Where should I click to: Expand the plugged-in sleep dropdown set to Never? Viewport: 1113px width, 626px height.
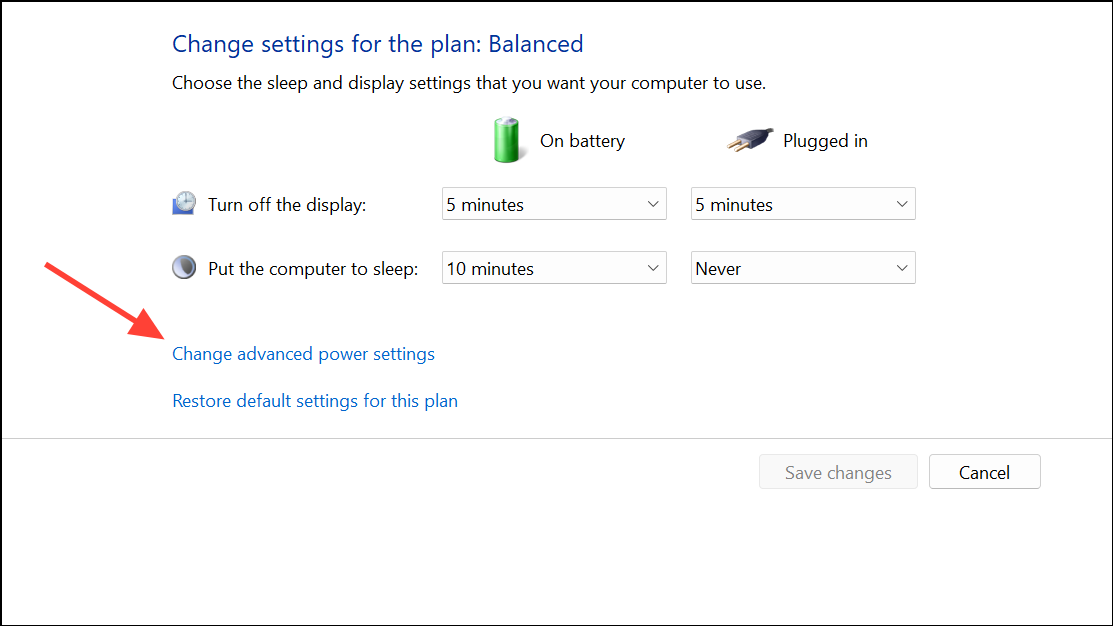coord(803,268)
